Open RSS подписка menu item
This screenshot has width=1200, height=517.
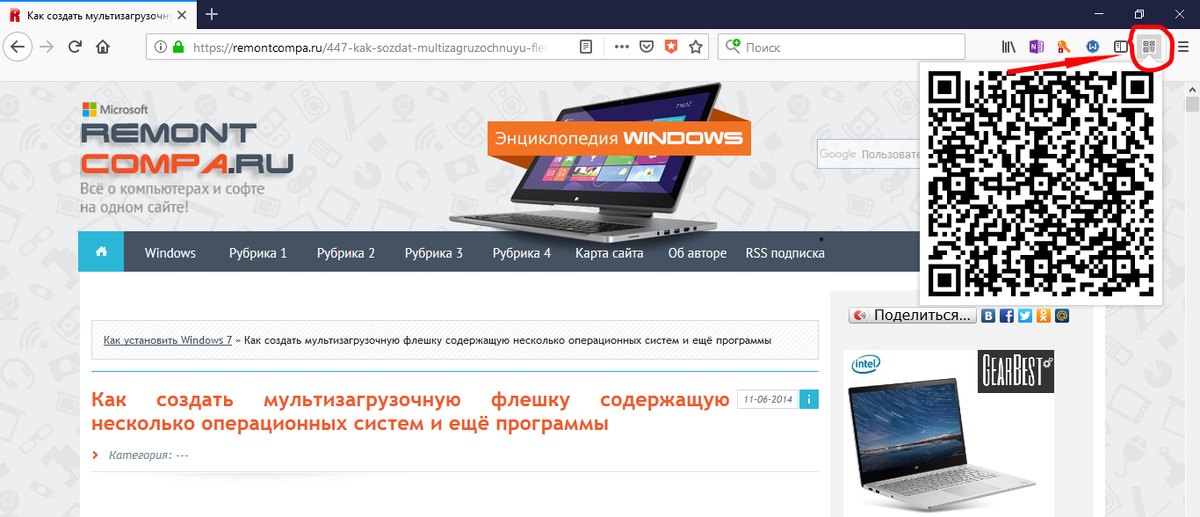(x=785, y=253)
